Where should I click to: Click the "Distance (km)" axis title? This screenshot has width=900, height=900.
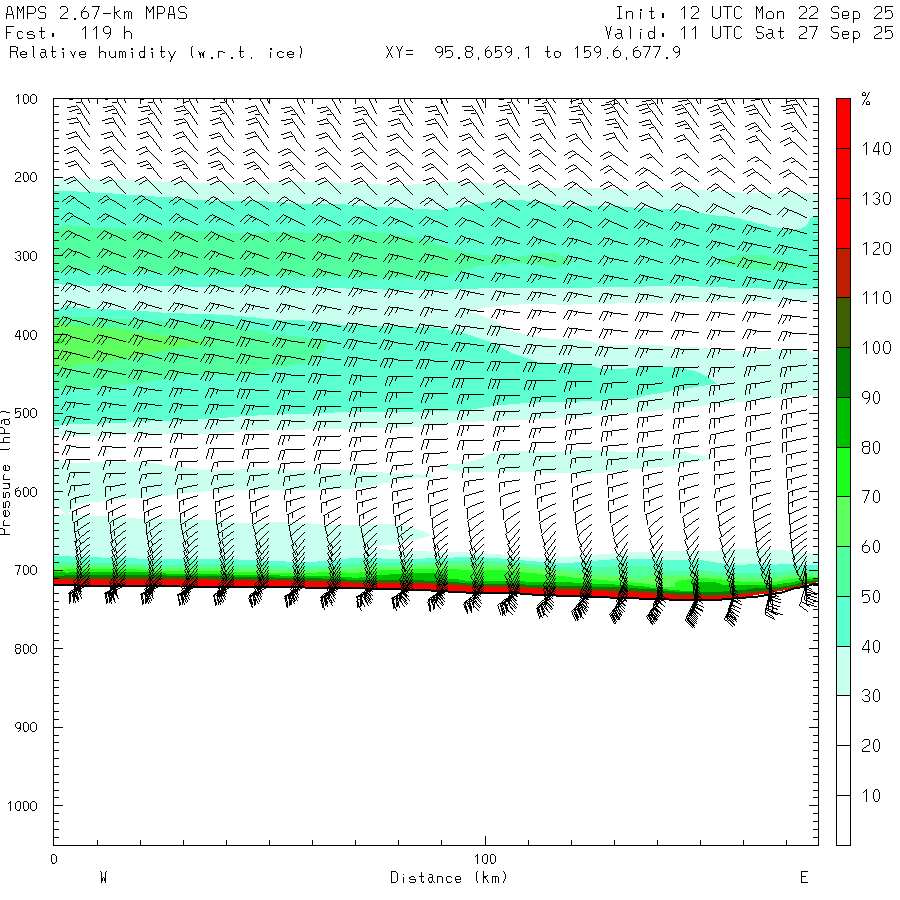(x=449, y=878)
